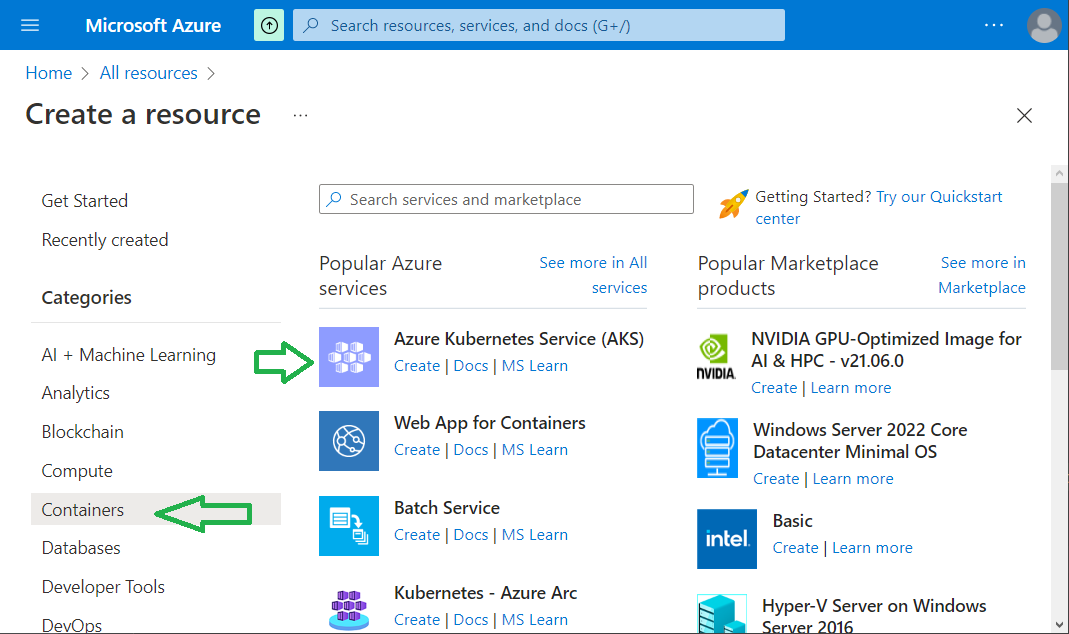Click the upload/cloud shell icon beside search
Screen dimensions: 1069x634
269,25
